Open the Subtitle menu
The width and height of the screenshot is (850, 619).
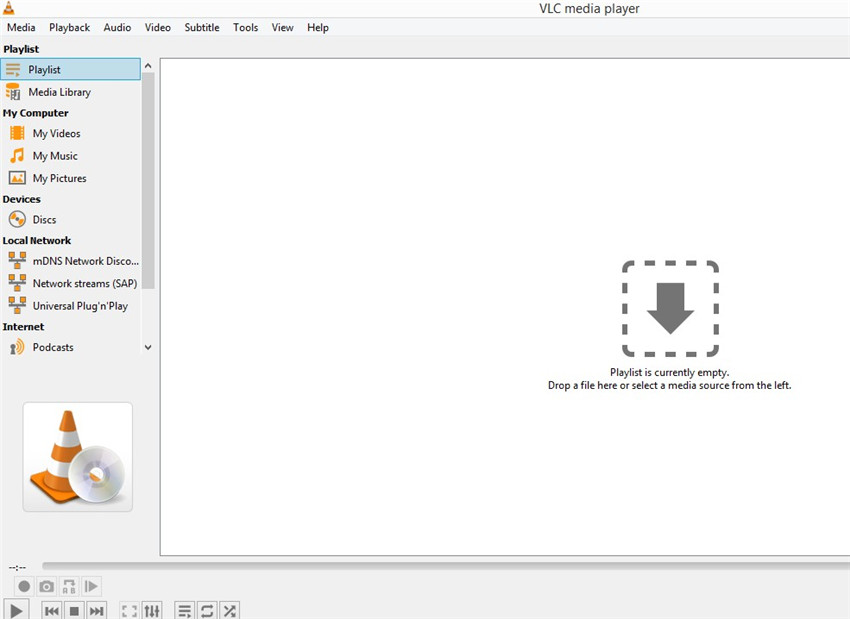point(202,28)
